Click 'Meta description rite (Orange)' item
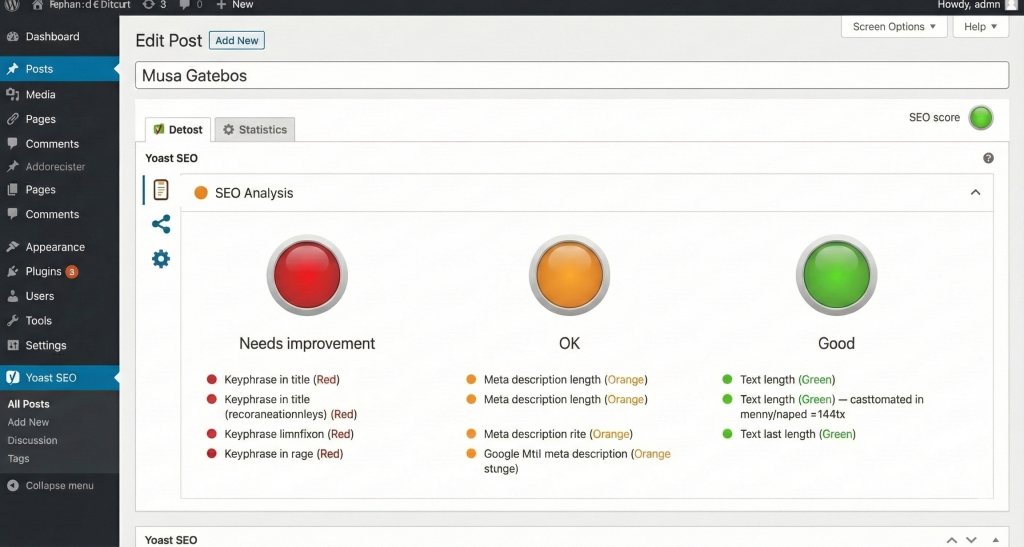Viewport: 1024px width, 547px height. pyautogui.click(x=549, y=434)
